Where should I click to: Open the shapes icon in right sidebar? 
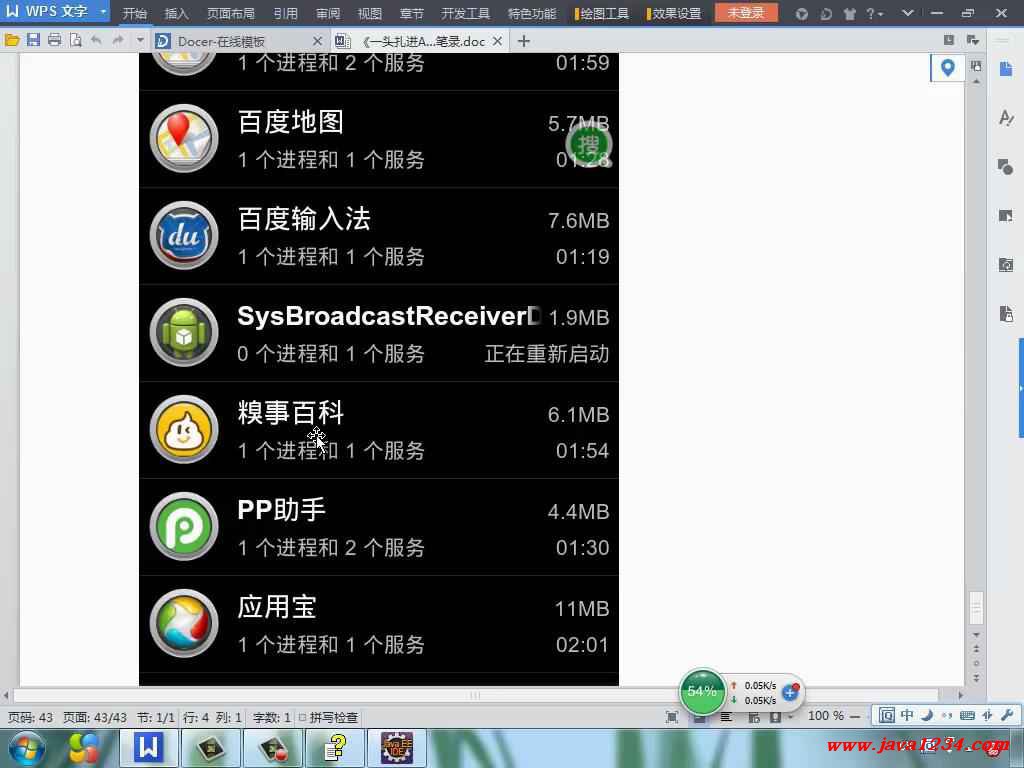click(x=1006, y=167)
